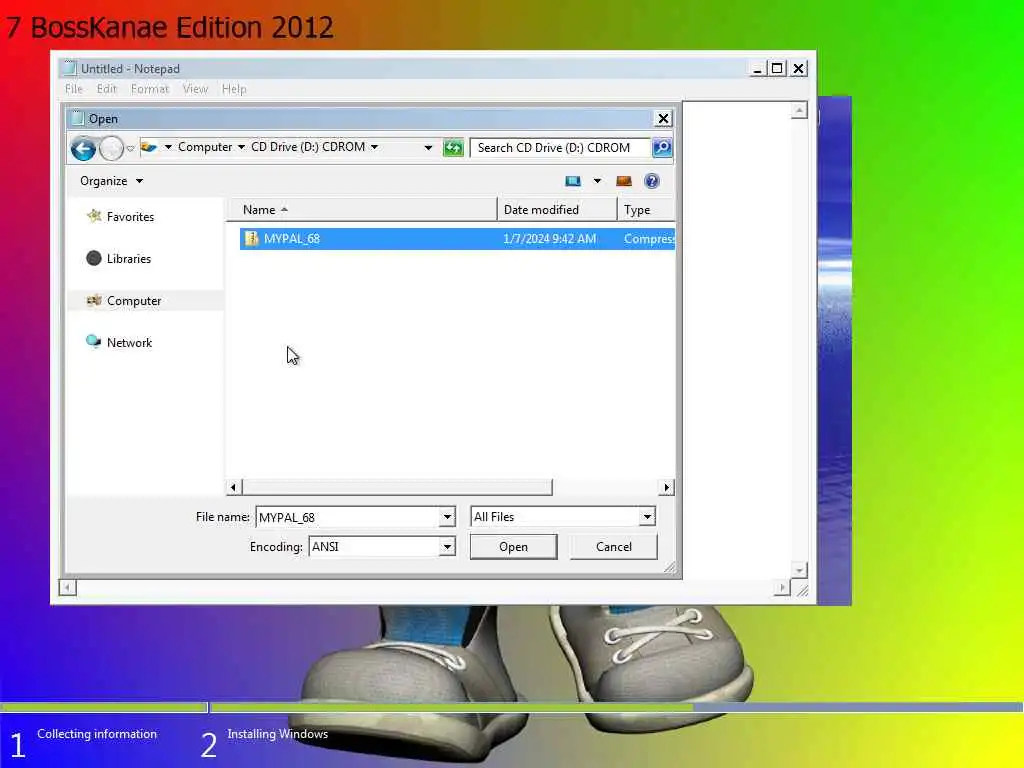Sort by the Name column header
This screenshot has width=1024, height=768.
coord(361,210)
